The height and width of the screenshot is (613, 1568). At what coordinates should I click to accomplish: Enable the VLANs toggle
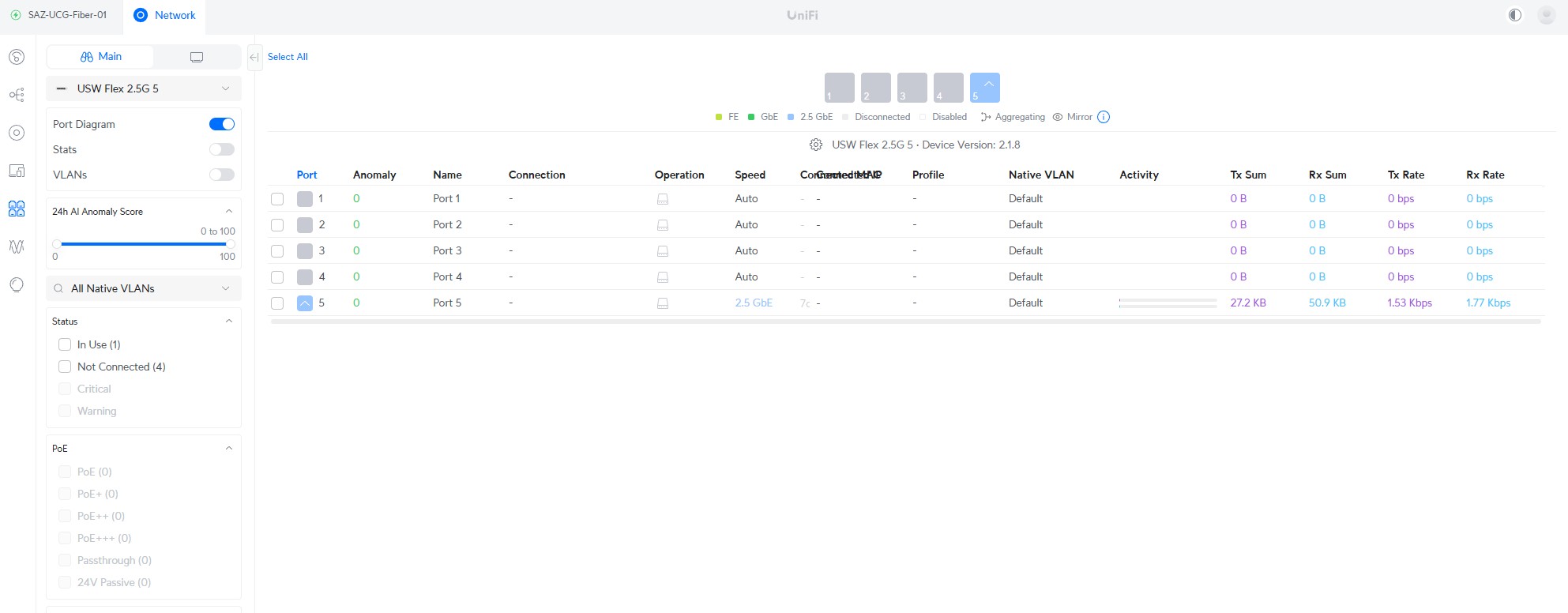(222, 175)
